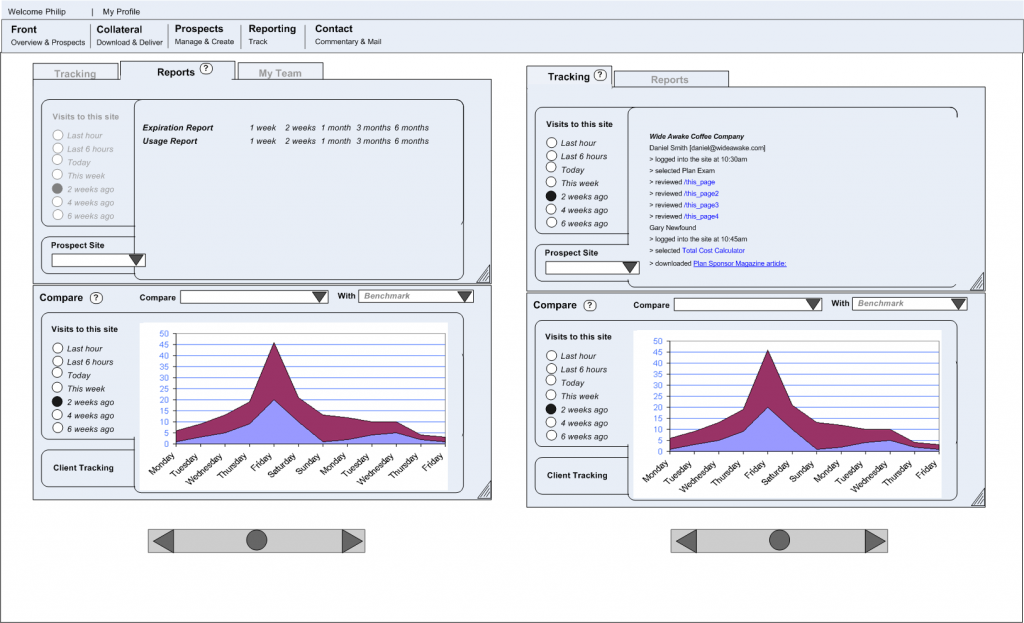Click help icon beside left Reports tab

pyautogui.click(x=206, y=69)
